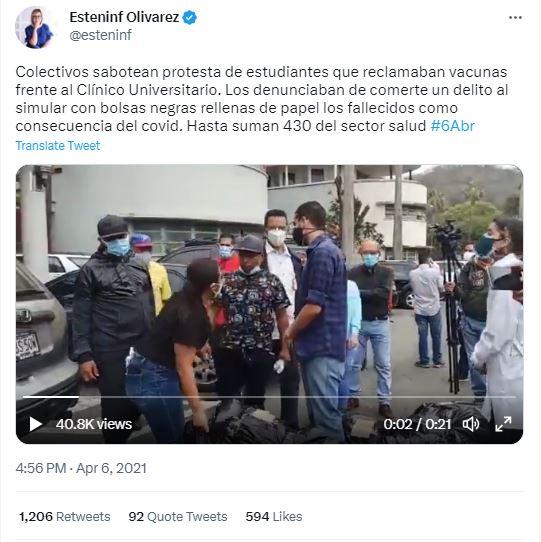Open the @esteninf handle link
541x542 pixels.
[x=100, y=35]
